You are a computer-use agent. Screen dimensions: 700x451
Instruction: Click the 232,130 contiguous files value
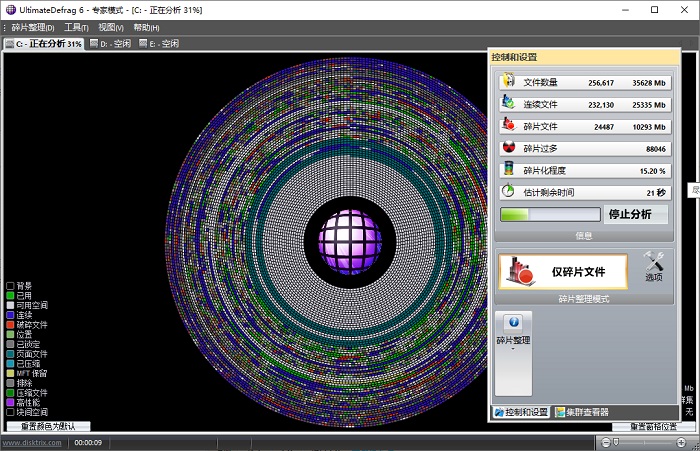pos(601,105)
